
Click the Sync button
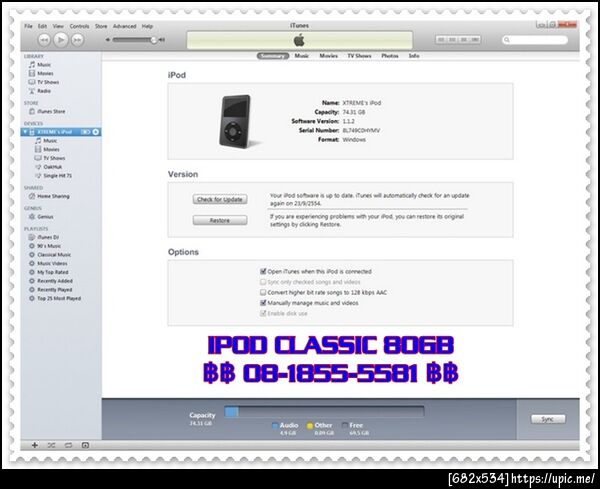tap(548, 419)
